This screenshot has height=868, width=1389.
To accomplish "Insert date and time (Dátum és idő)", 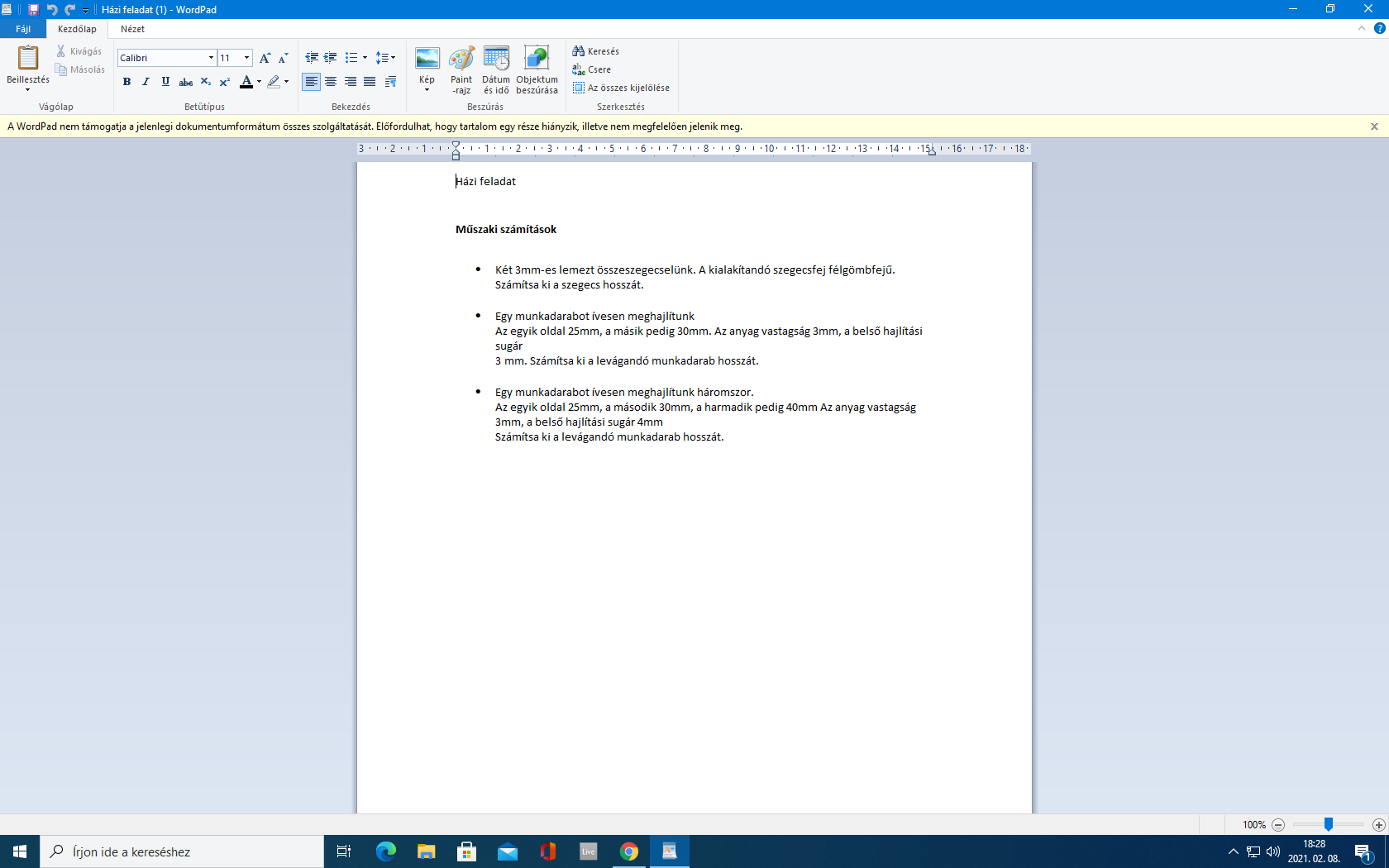I will click(496, 60).
